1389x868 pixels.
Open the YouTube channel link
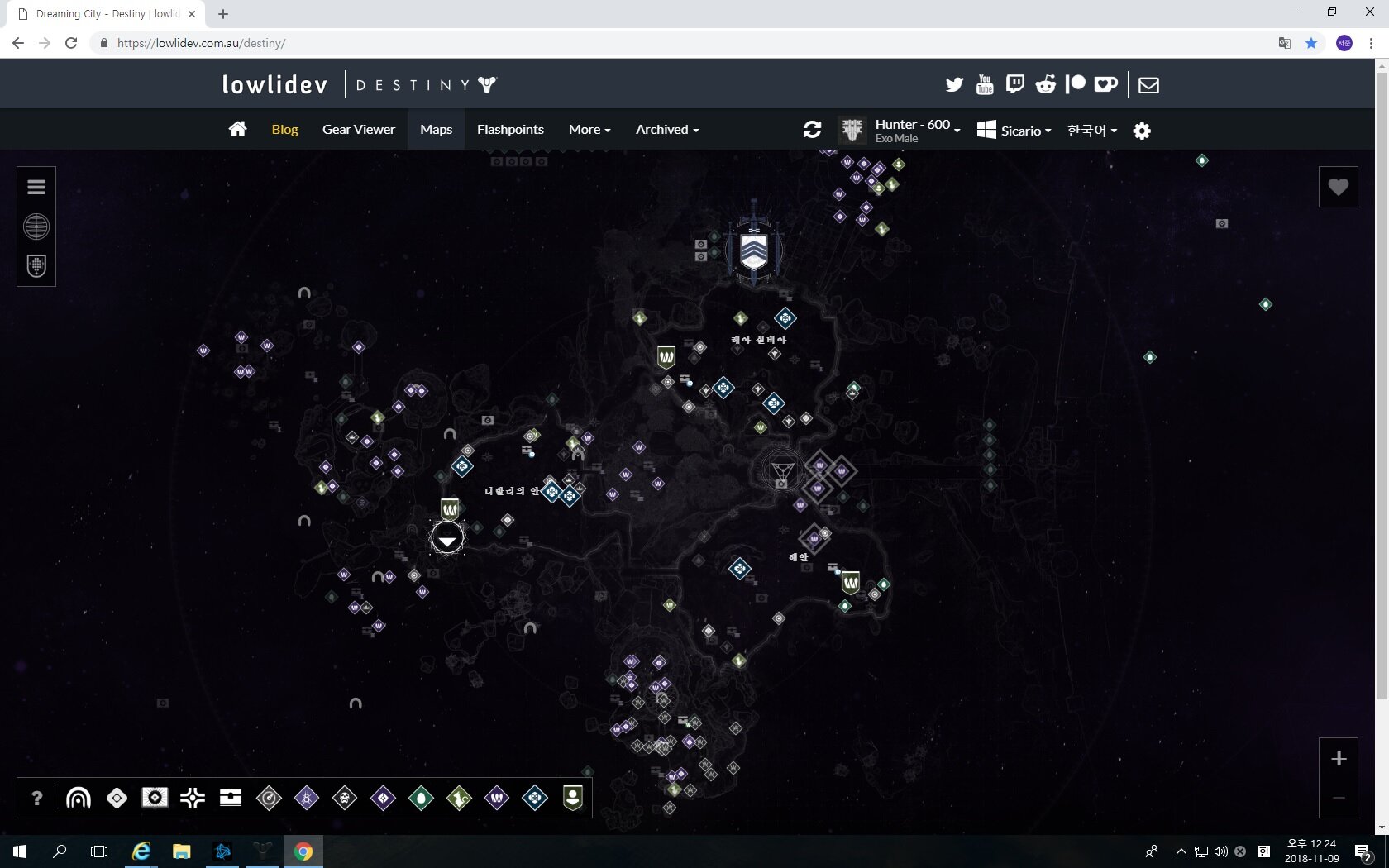pos(985,84)
